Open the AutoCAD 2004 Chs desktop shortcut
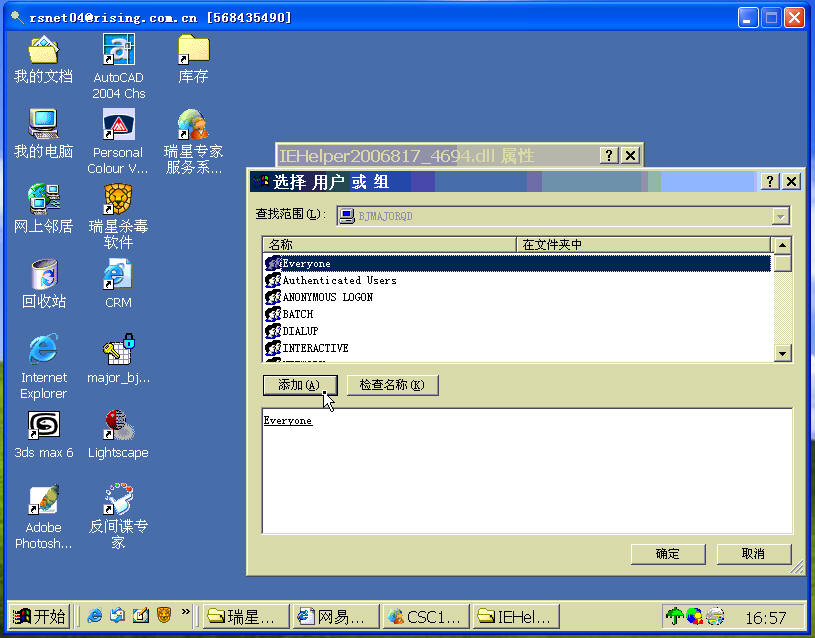Viewport: 815px width, 638px height. click(119, 50)
